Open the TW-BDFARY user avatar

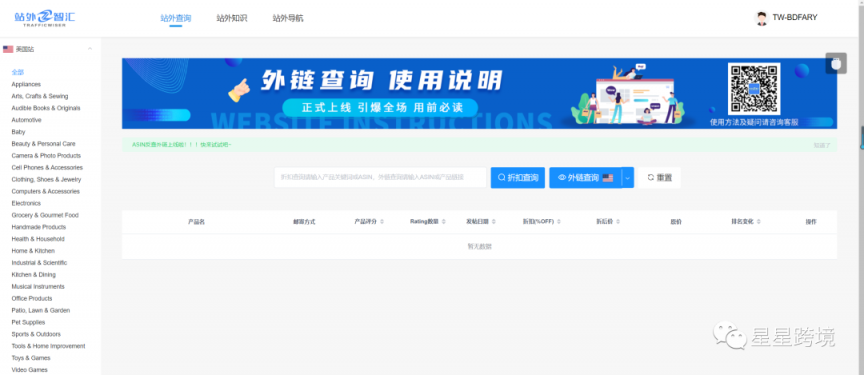click(762, 18)
